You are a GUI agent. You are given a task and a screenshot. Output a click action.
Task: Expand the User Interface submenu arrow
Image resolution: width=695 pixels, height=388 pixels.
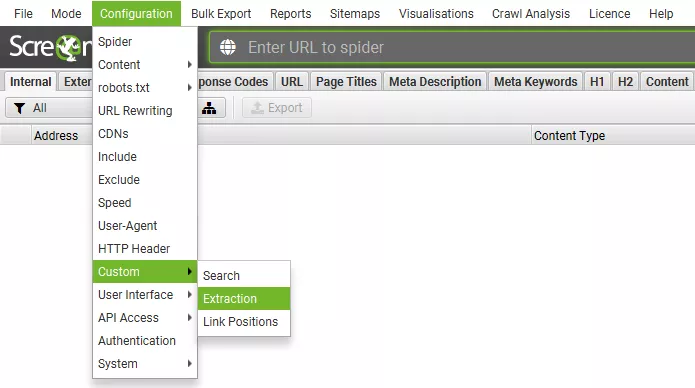coord(190,294)
